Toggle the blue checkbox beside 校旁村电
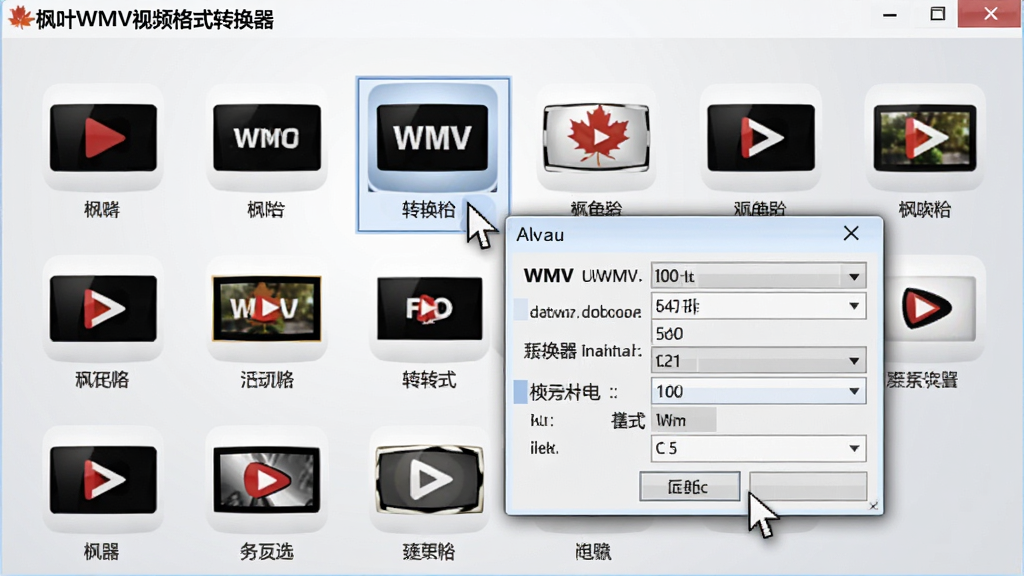Image resolution: width=1024 pixels, height=576 pixels. (x=520, y=392)
